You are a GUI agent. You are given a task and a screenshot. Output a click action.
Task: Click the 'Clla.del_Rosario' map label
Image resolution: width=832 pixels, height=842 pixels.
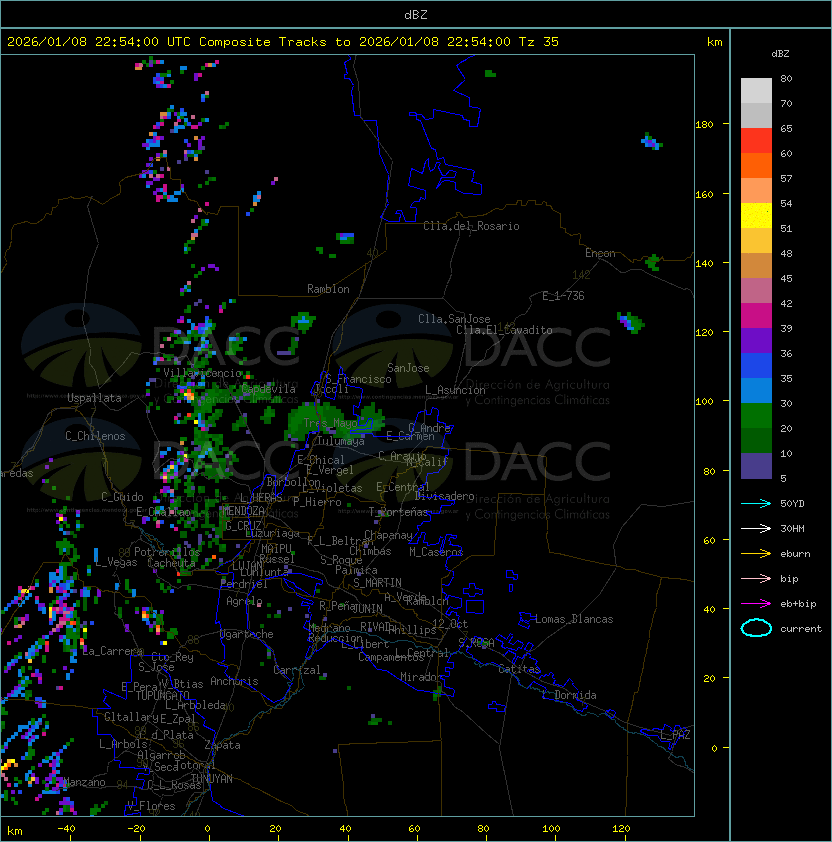coord(471,226)
